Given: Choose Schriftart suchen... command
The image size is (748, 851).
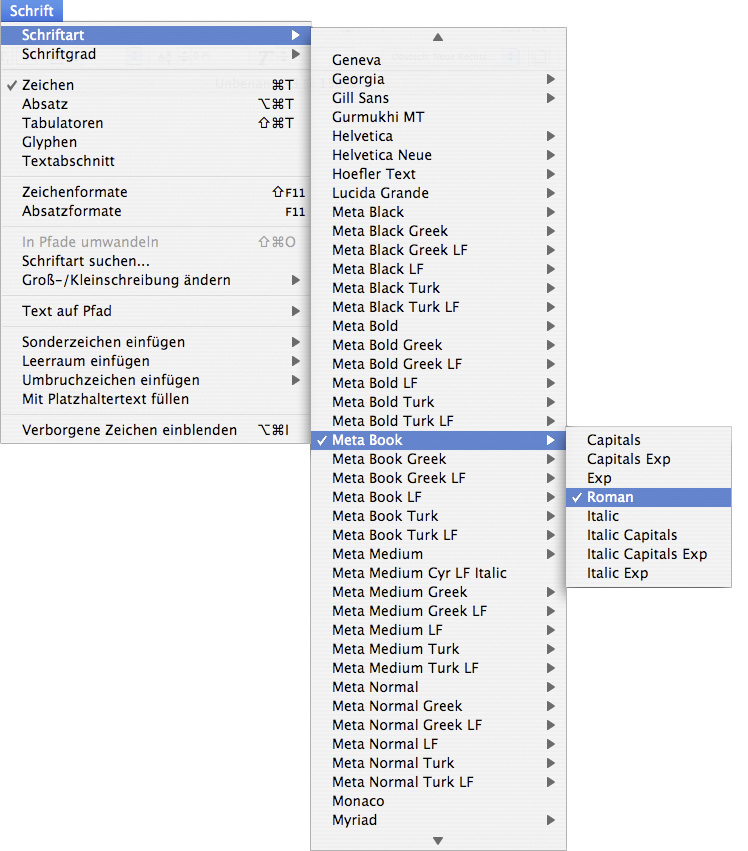Looking at the screenshot, I should pos(156,261).
